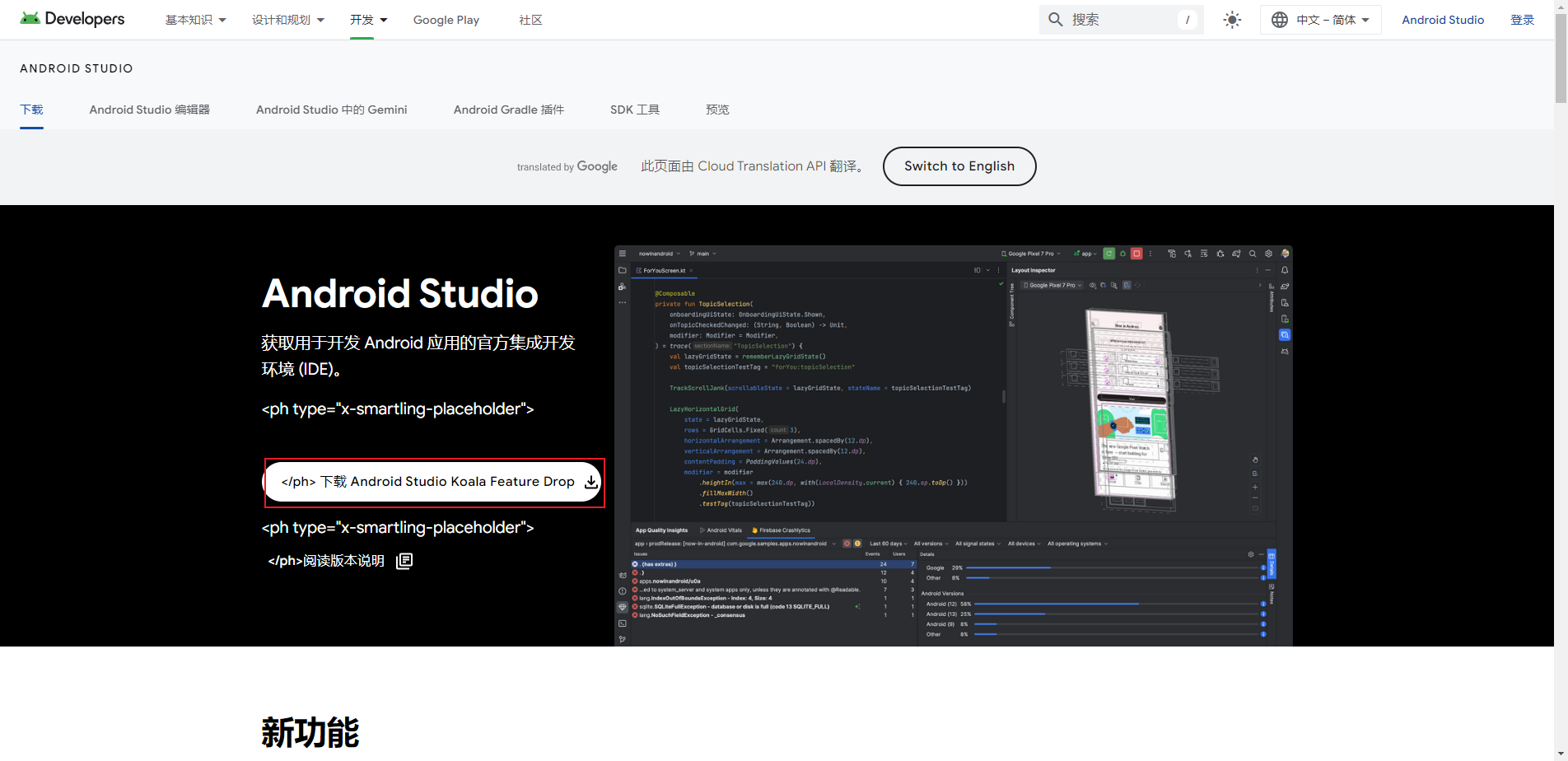Click the download arrow icon in the button

click(x=590, y=483)
